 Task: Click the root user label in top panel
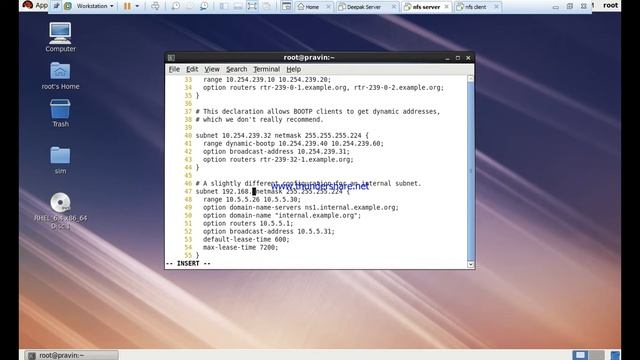(610, 5)
